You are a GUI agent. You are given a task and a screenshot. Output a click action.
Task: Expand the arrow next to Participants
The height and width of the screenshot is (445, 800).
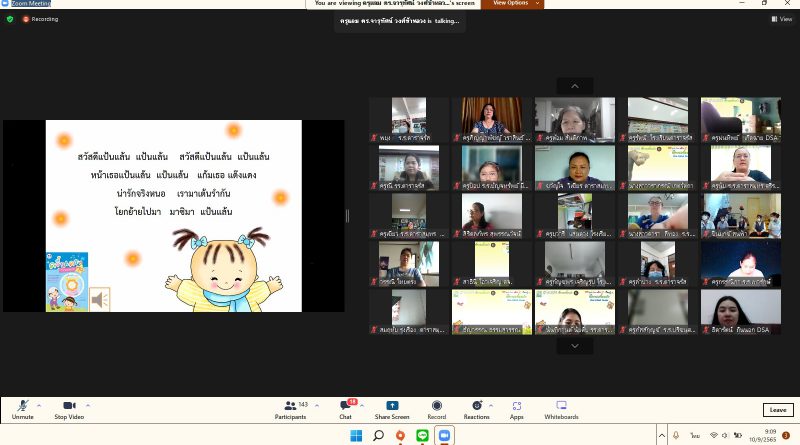(317, 406)
